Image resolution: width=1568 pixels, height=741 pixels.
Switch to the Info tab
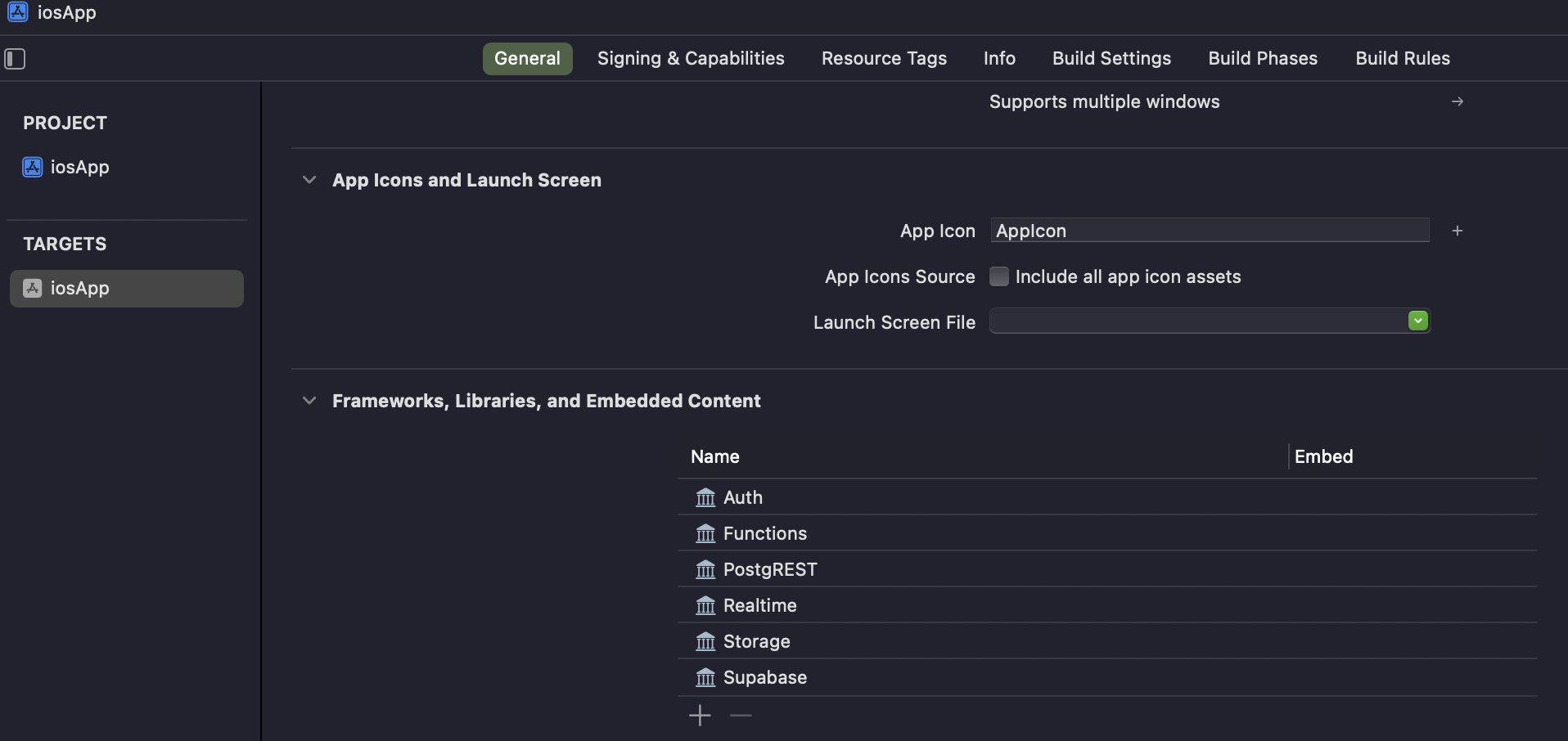(999, 59)
